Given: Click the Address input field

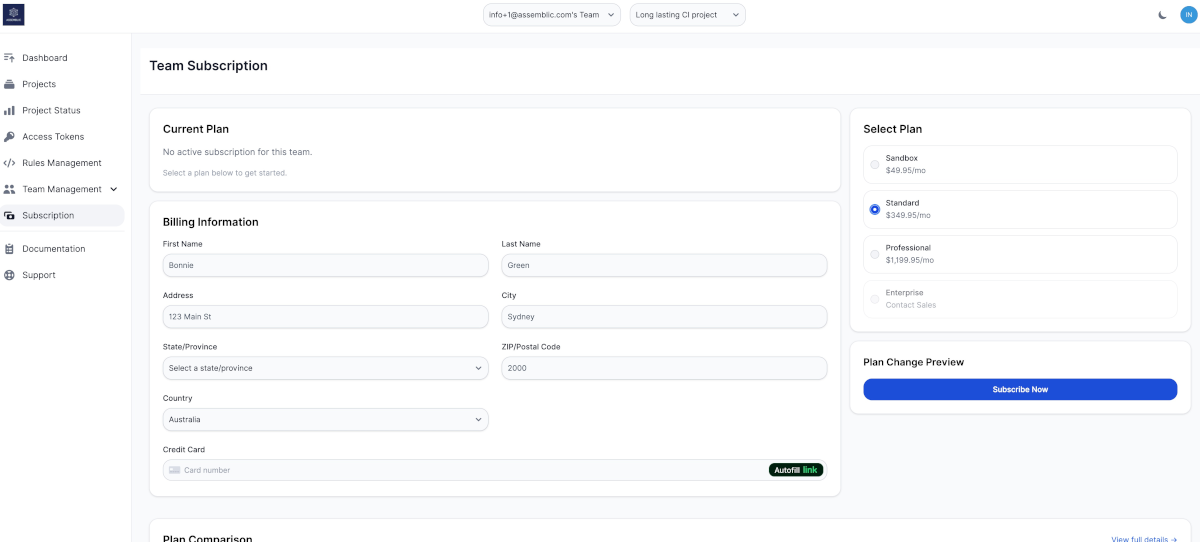Looking at the screenshot, I should pyautogui.click(x=326, y=317).
